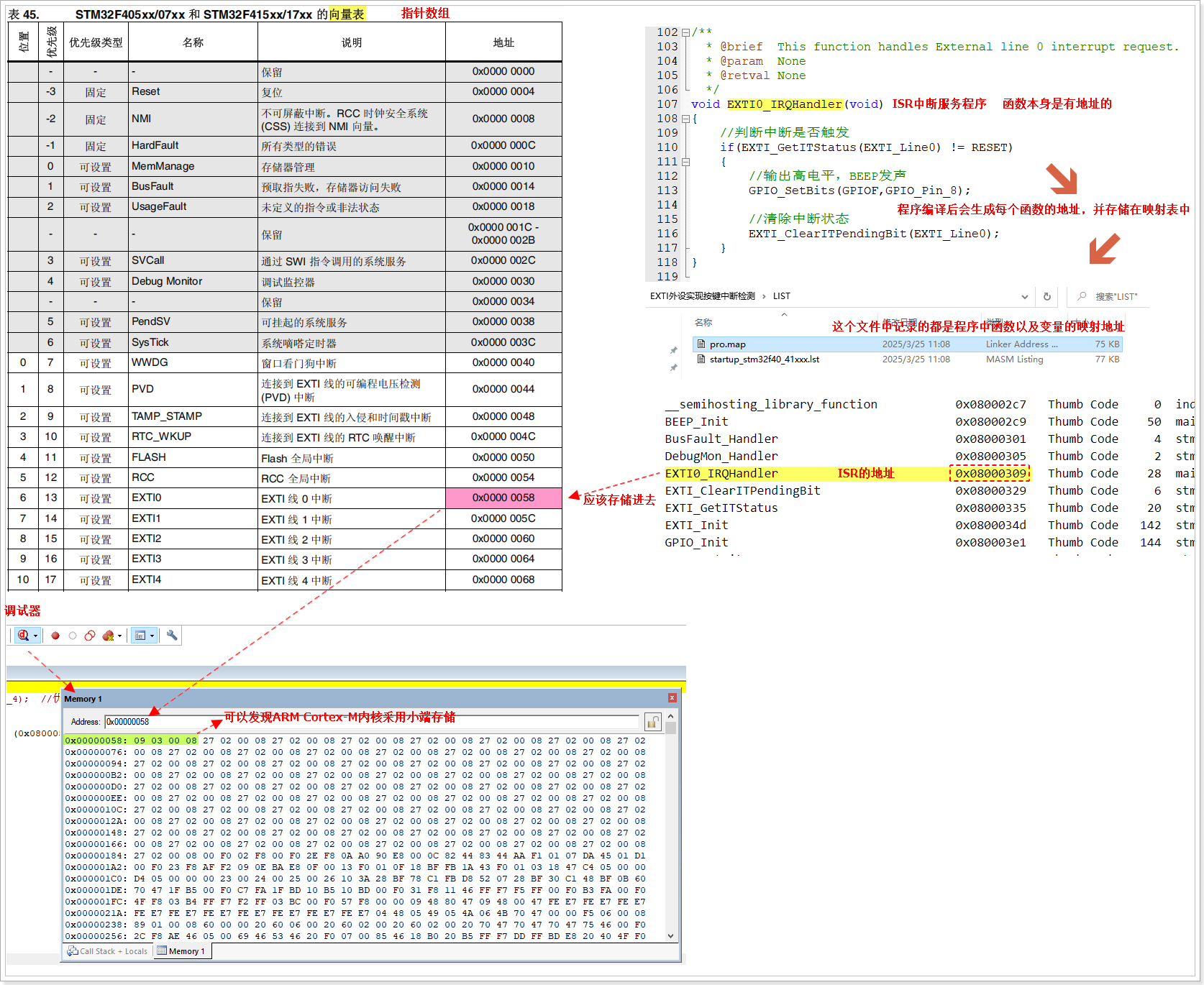
Task: Click the LIST breadcrumb segment
Action: click(782, 296)
